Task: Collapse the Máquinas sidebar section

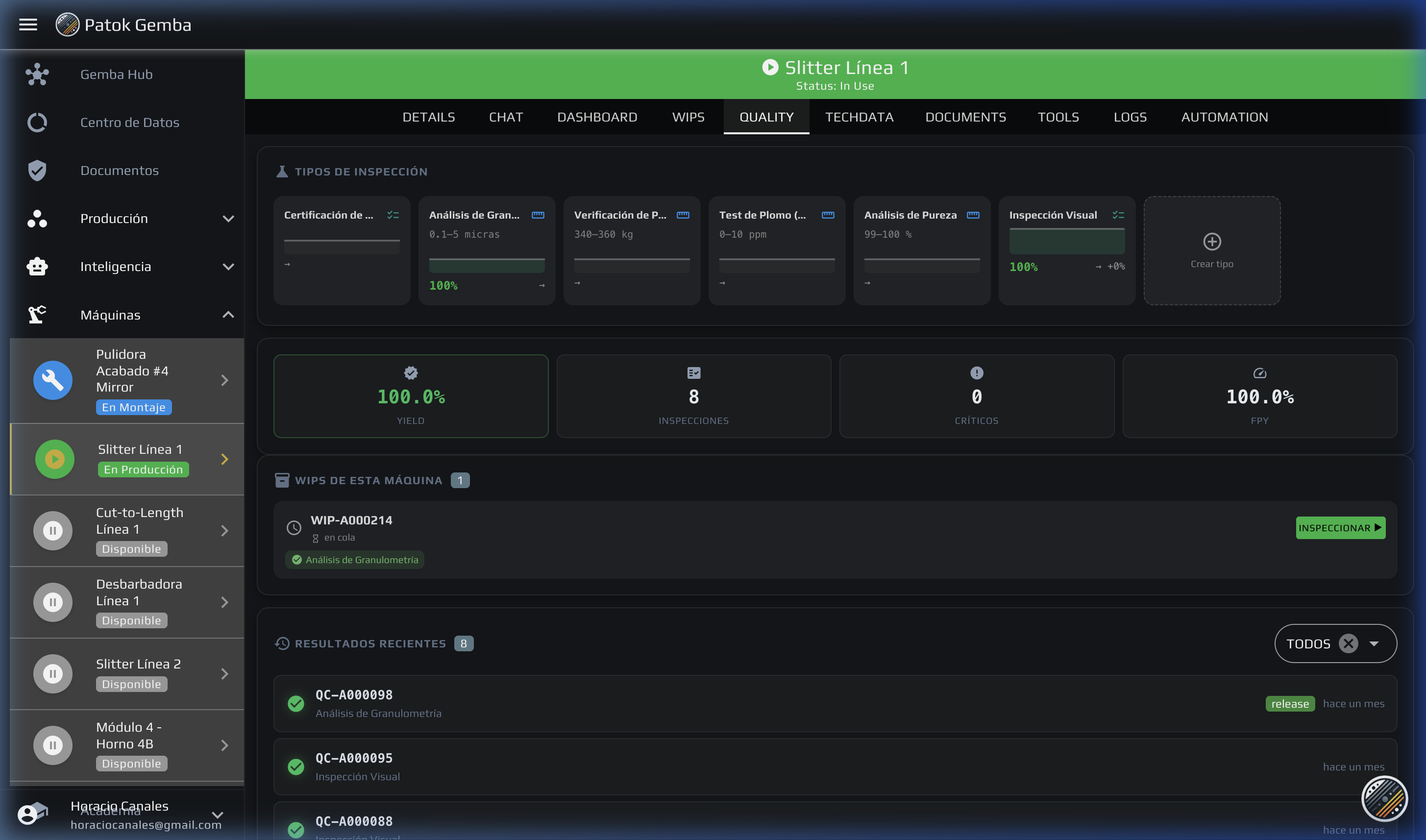Action: (x=228, y=315)
